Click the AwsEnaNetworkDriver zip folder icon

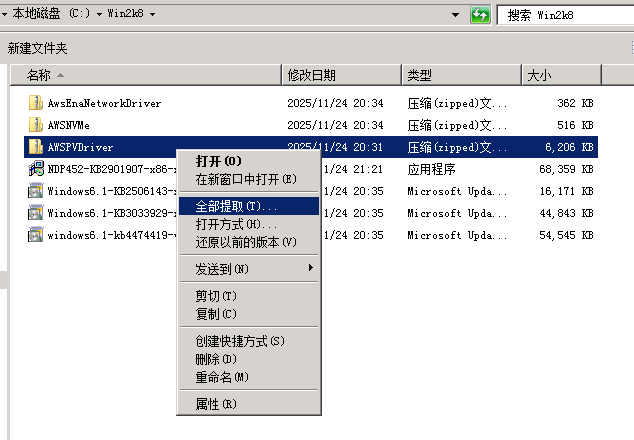click(36, 103)
